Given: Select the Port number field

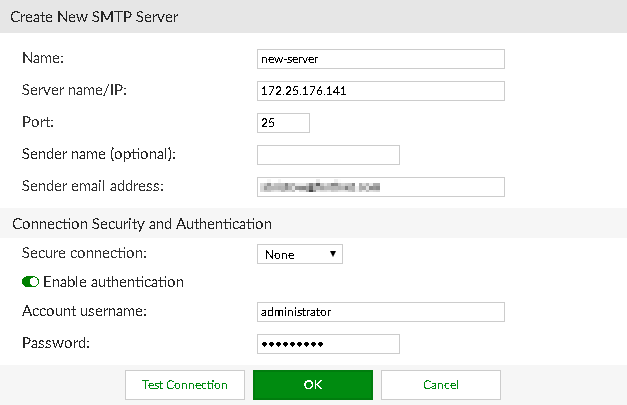Looking at the screenshot, I should point(283,123).
